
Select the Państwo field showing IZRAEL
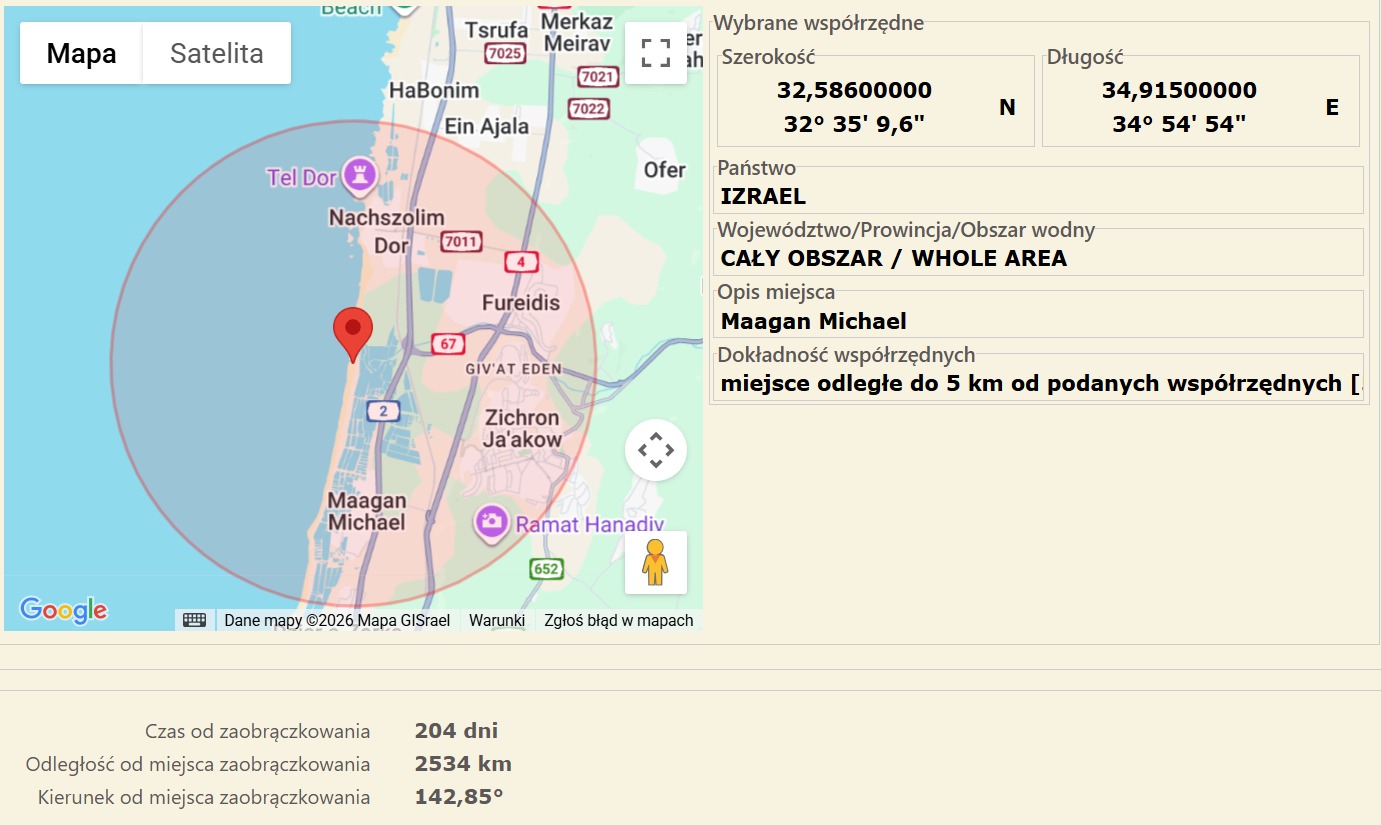coord(1038,196)
